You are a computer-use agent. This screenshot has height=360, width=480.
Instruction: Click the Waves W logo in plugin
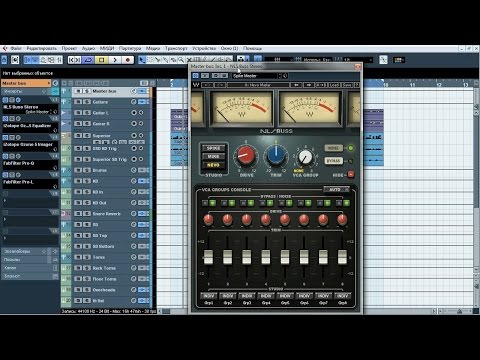coord(196,85)
